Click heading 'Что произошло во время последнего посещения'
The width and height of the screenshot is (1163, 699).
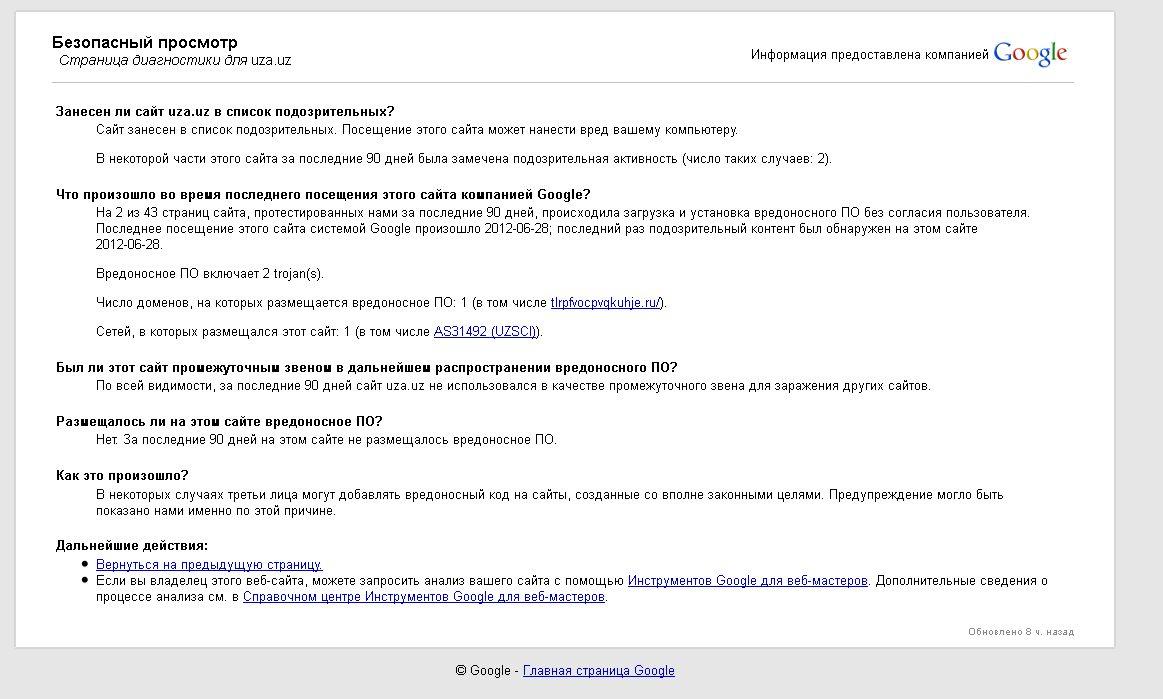pyautogui.click(x=323, y=194)
